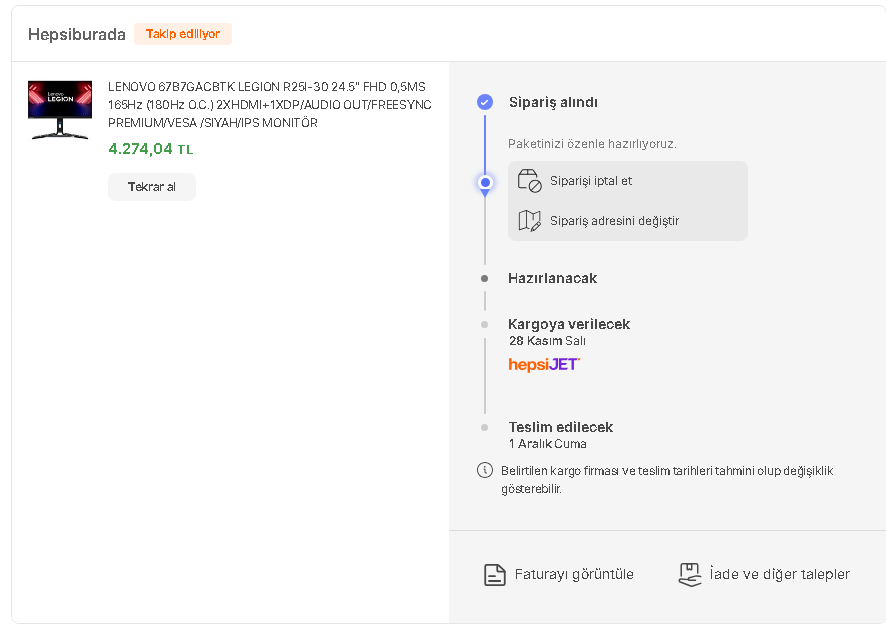886x630 pixels.
Task: Open İade ve diğer talepler text link
Action: pyautogui.click(x=779, y=574)
